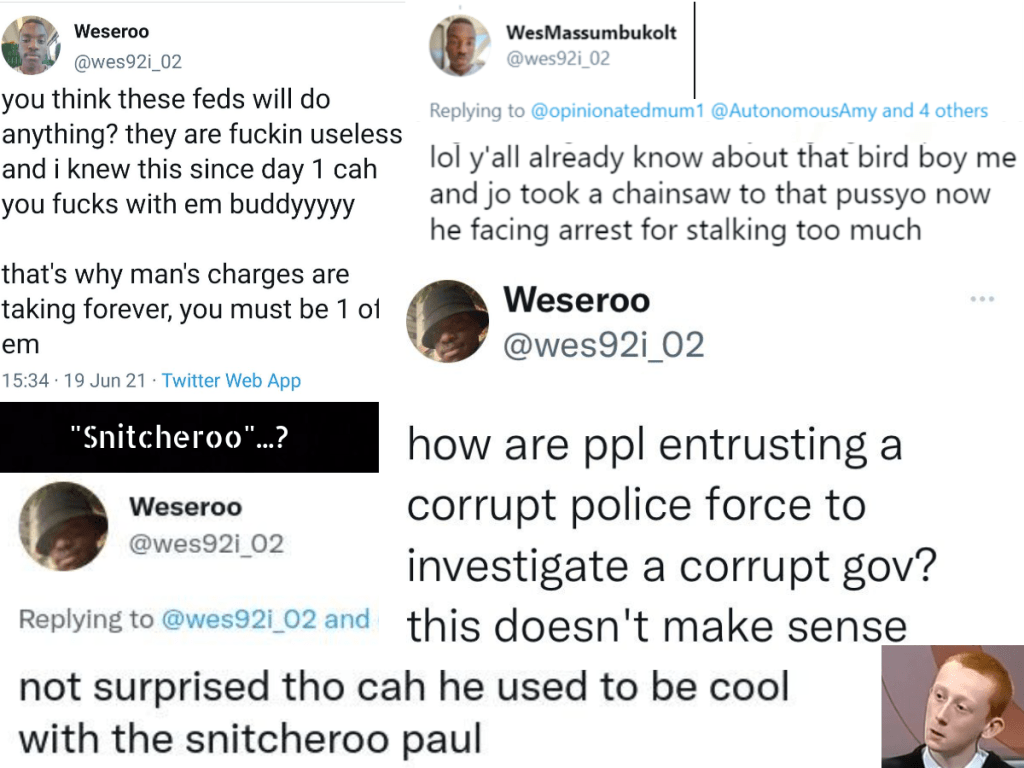Open the WesMassumbukolt profile name
Viewport: 1024px width, 768px height.
coord(591,32)
